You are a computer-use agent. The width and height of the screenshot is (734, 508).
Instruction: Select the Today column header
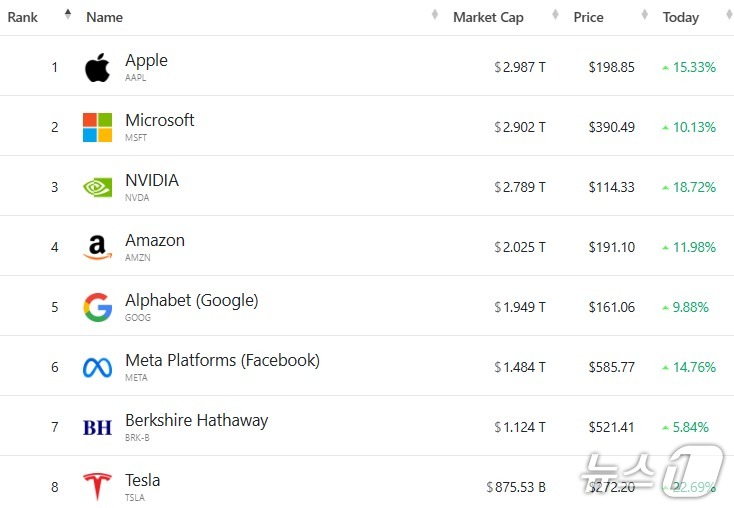point(681,17)
